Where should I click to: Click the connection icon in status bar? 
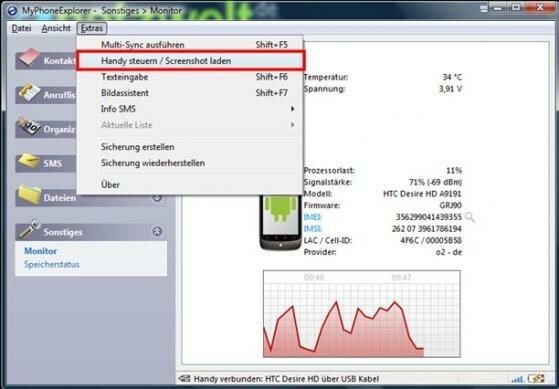(184, 379)
